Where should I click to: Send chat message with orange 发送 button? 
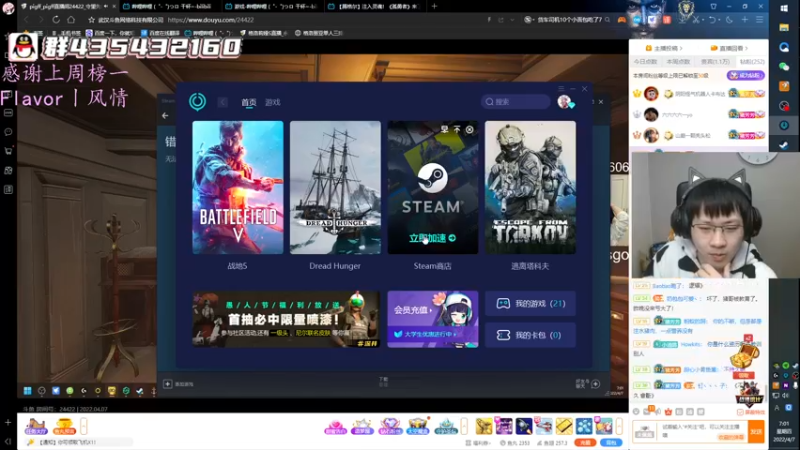(x=756, y=431)
